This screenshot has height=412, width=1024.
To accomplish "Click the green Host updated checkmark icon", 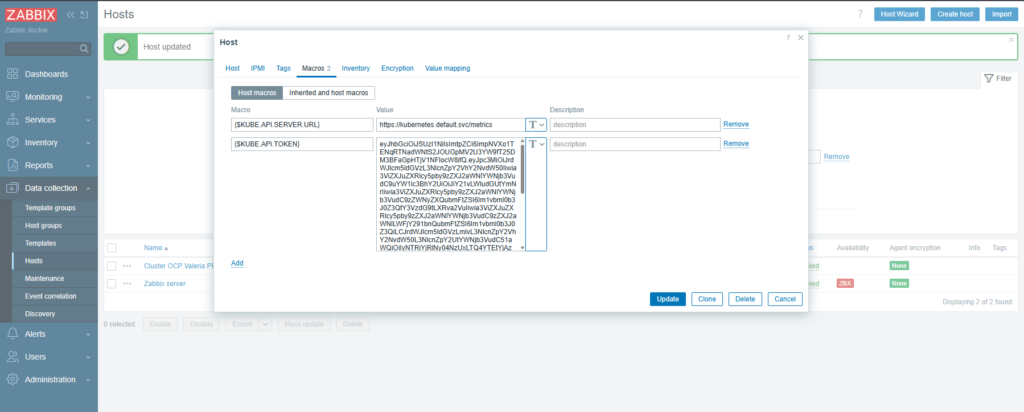I will [x=121, y=47].
